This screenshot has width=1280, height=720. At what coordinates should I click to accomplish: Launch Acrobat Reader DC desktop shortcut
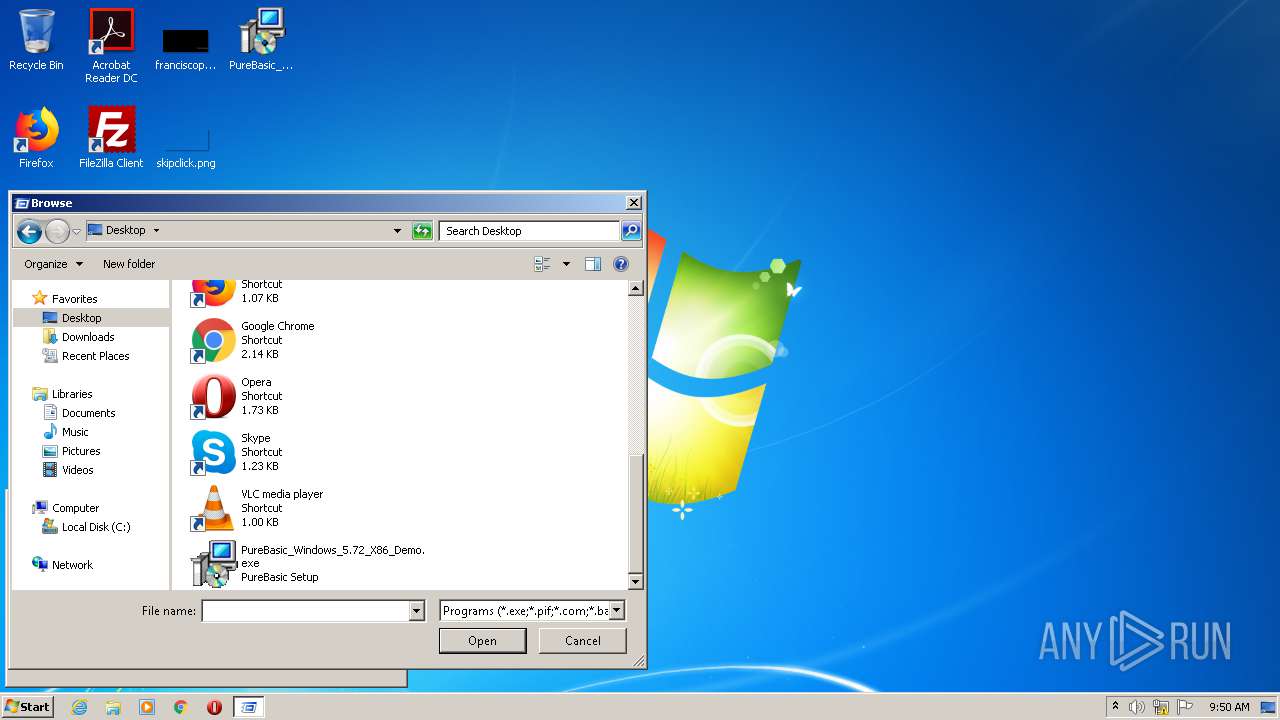[x=111, y=45]
